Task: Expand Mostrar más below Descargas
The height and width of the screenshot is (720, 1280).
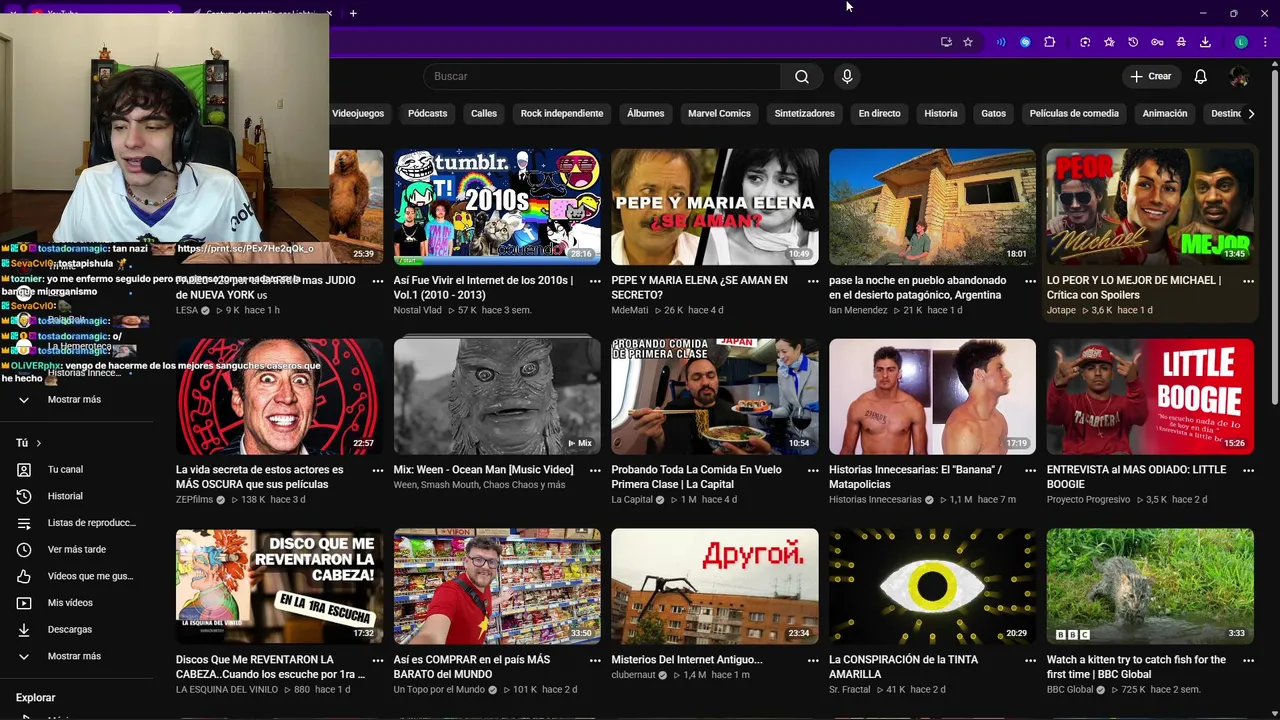Action: pyautogui.click(x=76, y=657)
